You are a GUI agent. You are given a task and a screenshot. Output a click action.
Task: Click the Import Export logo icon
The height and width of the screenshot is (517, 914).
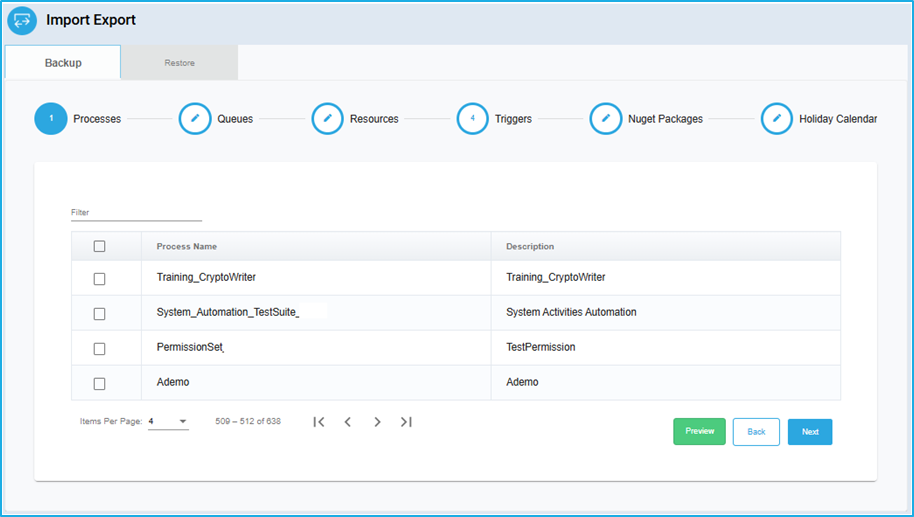click(22, 20)
